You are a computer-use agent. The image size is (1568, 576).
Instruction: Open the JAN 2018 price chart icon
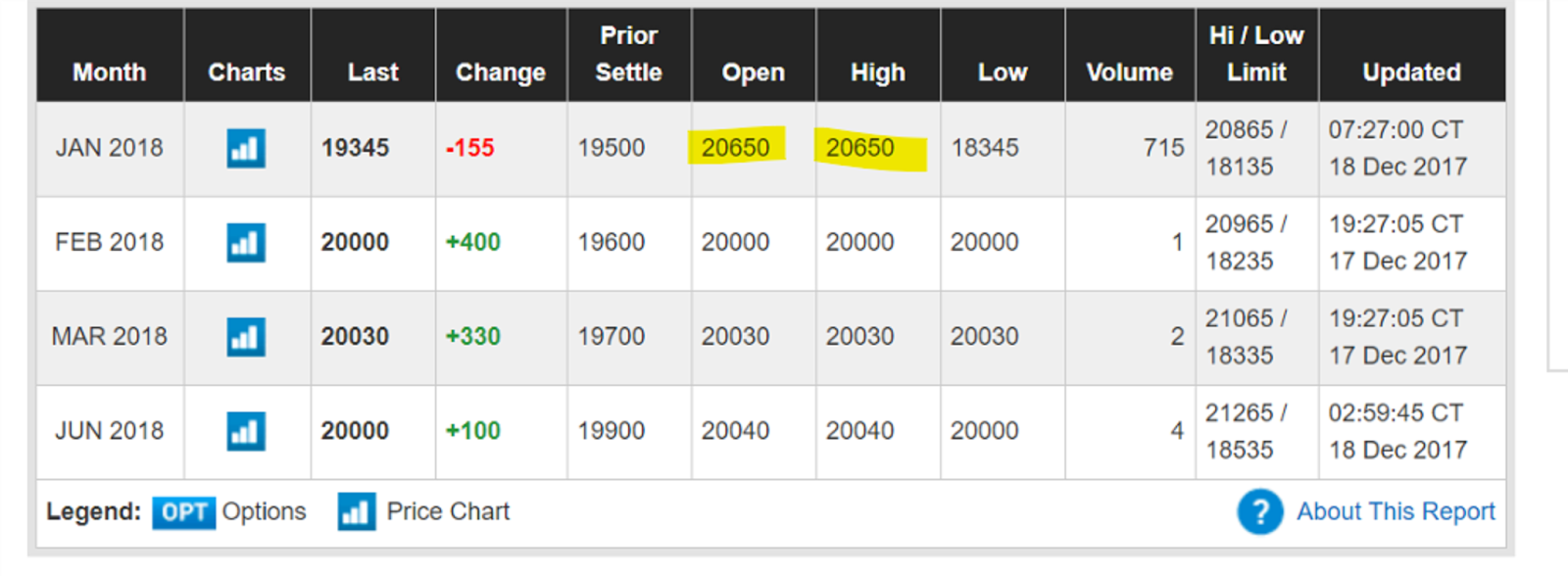tap(246, 149)
